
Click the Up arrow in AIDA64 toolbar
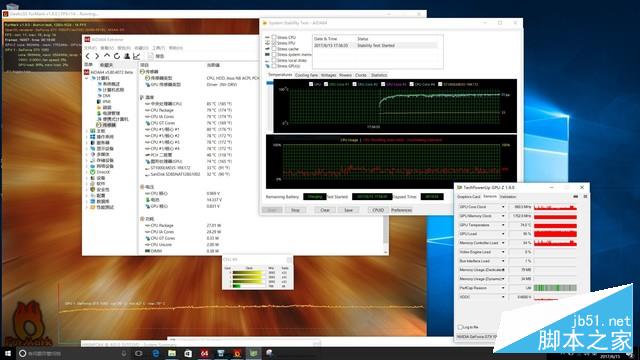pyautogui.click(x=107, y=56)
